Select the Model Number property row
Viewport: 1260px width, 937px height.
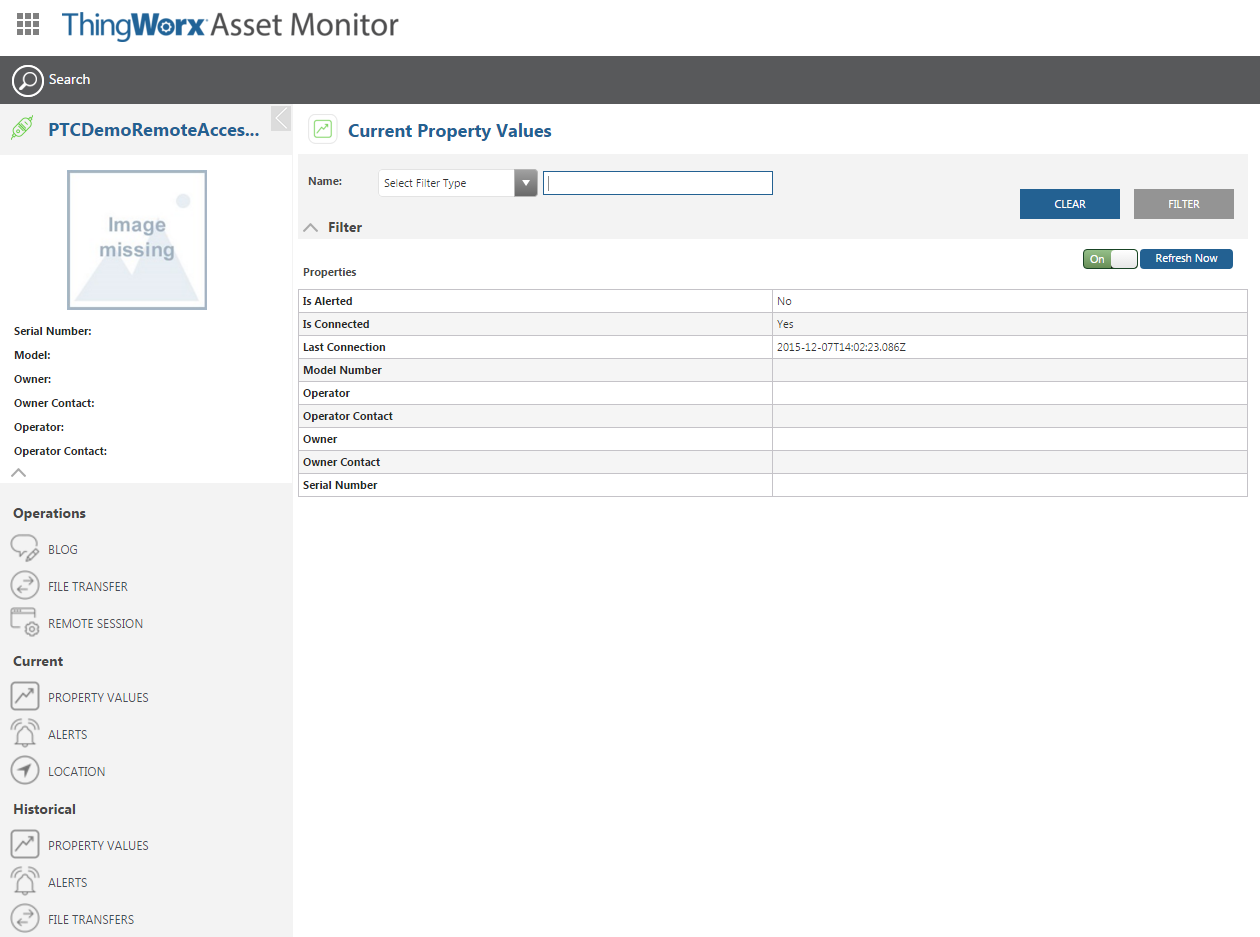click(x=773, y=370)
